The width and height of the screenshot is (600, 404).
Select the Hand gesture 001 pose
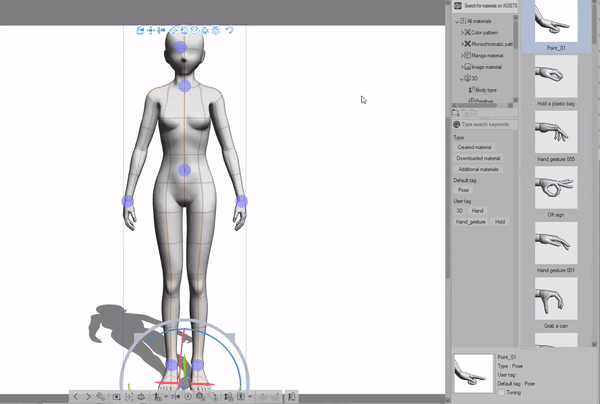[x=556, y=243]
